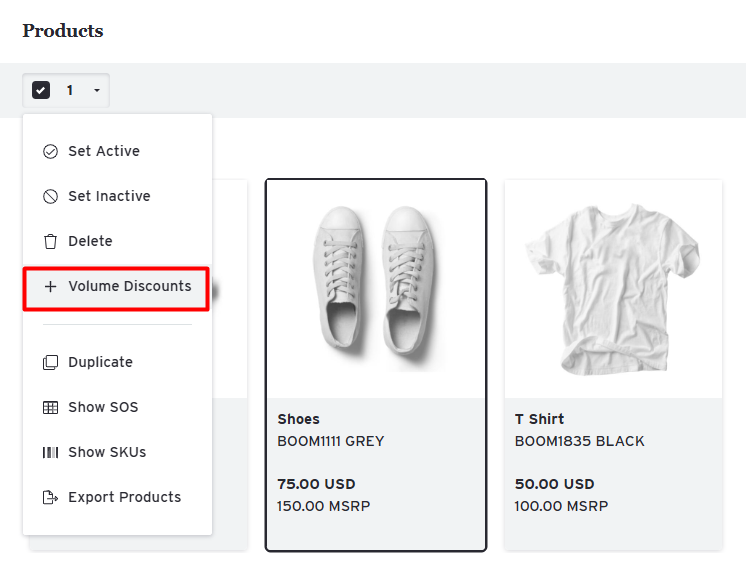Click the BOOM1835 BLACK product code
This screenshot has width=746, height=578.
(x=579, y=442)
